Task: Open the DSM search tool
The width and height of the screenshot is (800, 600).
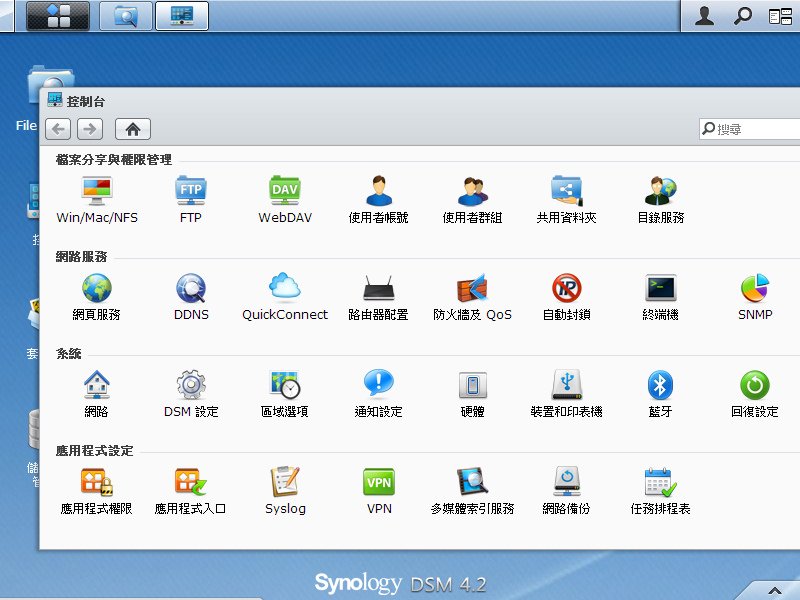Action: pyautogui.click(x=742, y=16)
